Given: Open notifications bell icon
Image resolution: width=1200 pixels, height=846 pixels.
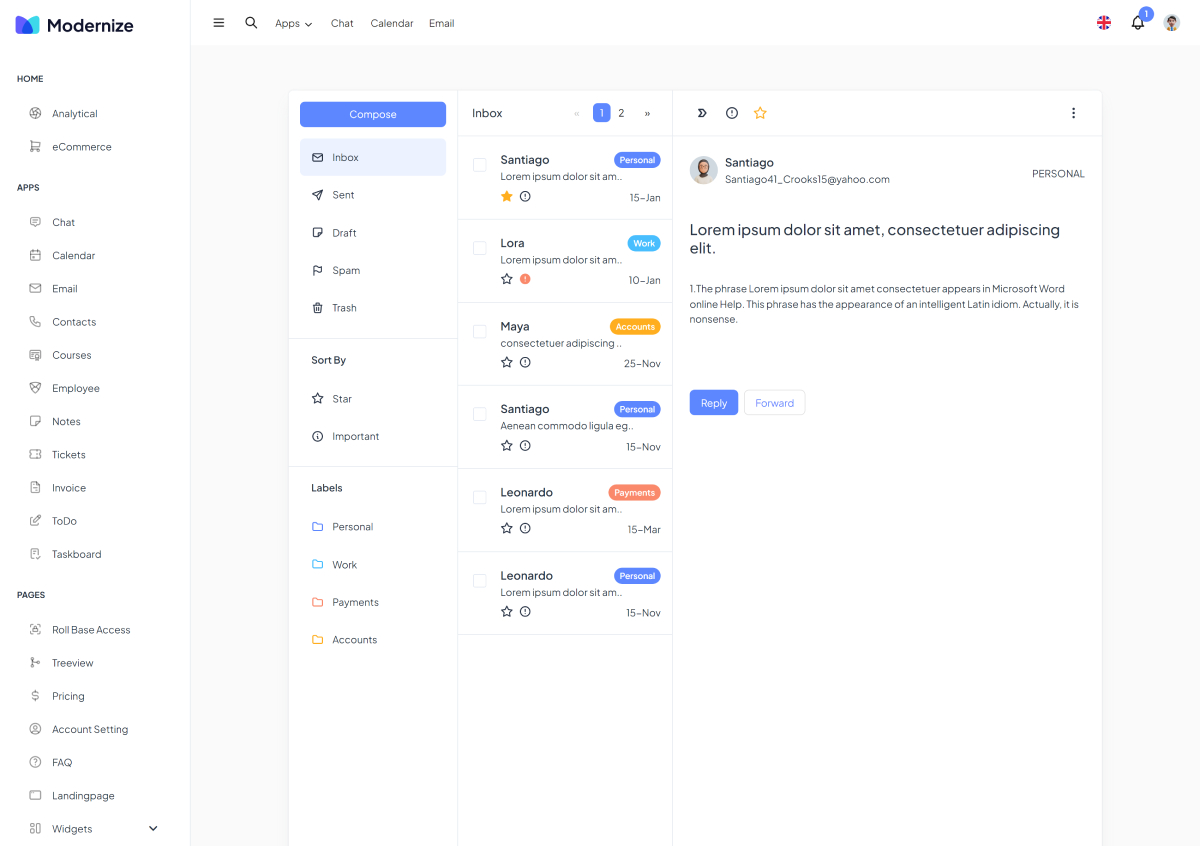Looking at the screenshot, I should pos(1137,23).
